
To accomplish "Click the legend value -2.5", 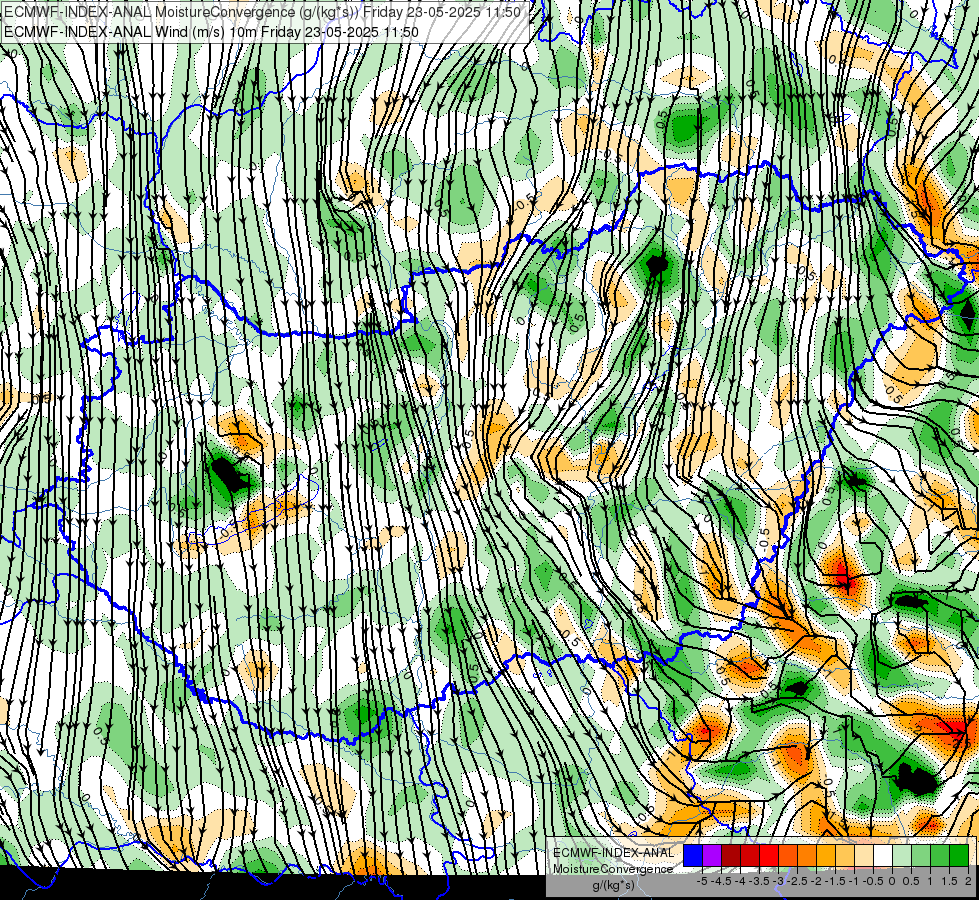I will pos(797,881).
